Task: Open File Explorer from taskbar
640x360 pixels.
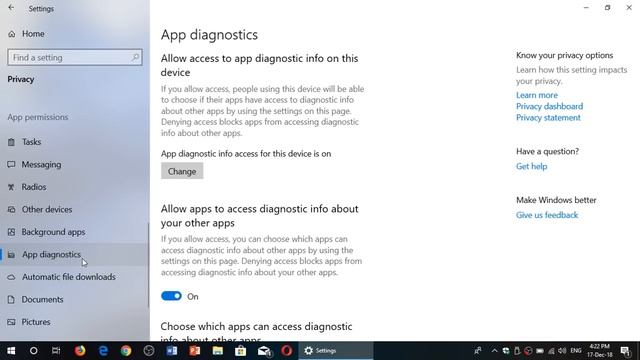Action: coord(218,351)
